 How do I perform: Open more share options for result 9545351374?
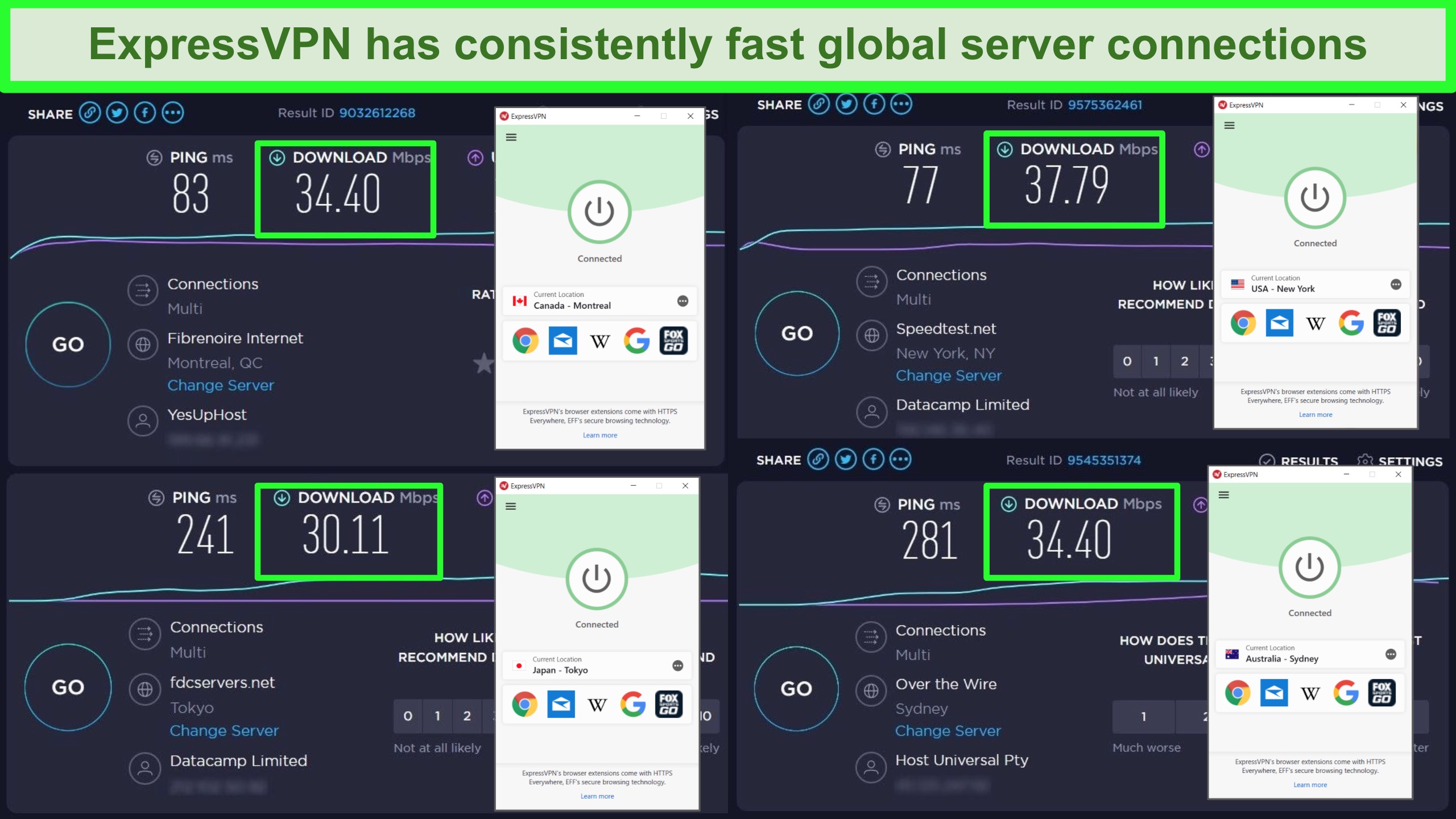[900, 459]
